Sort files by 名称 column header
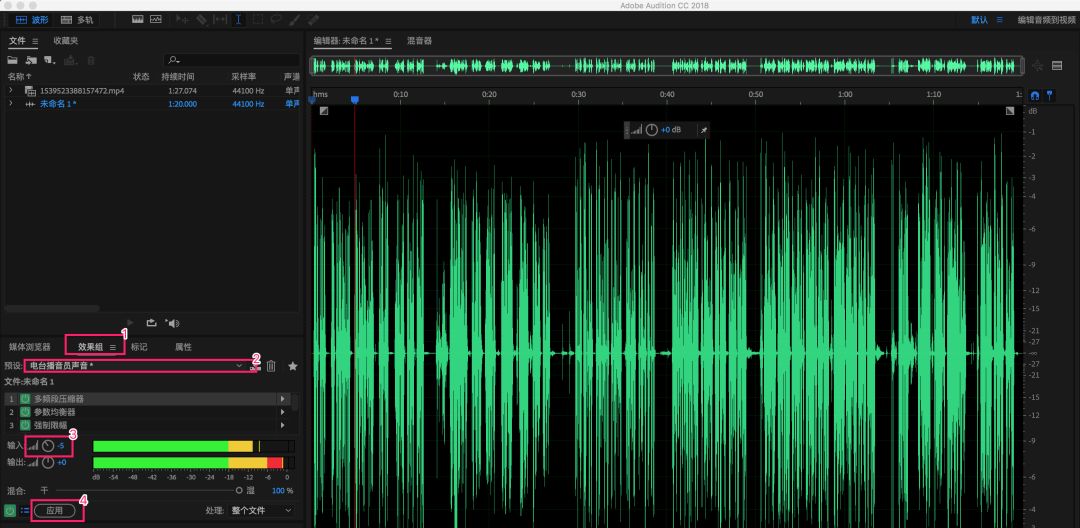The width and height of the screenshot is (1080, 528). (20, 76)
